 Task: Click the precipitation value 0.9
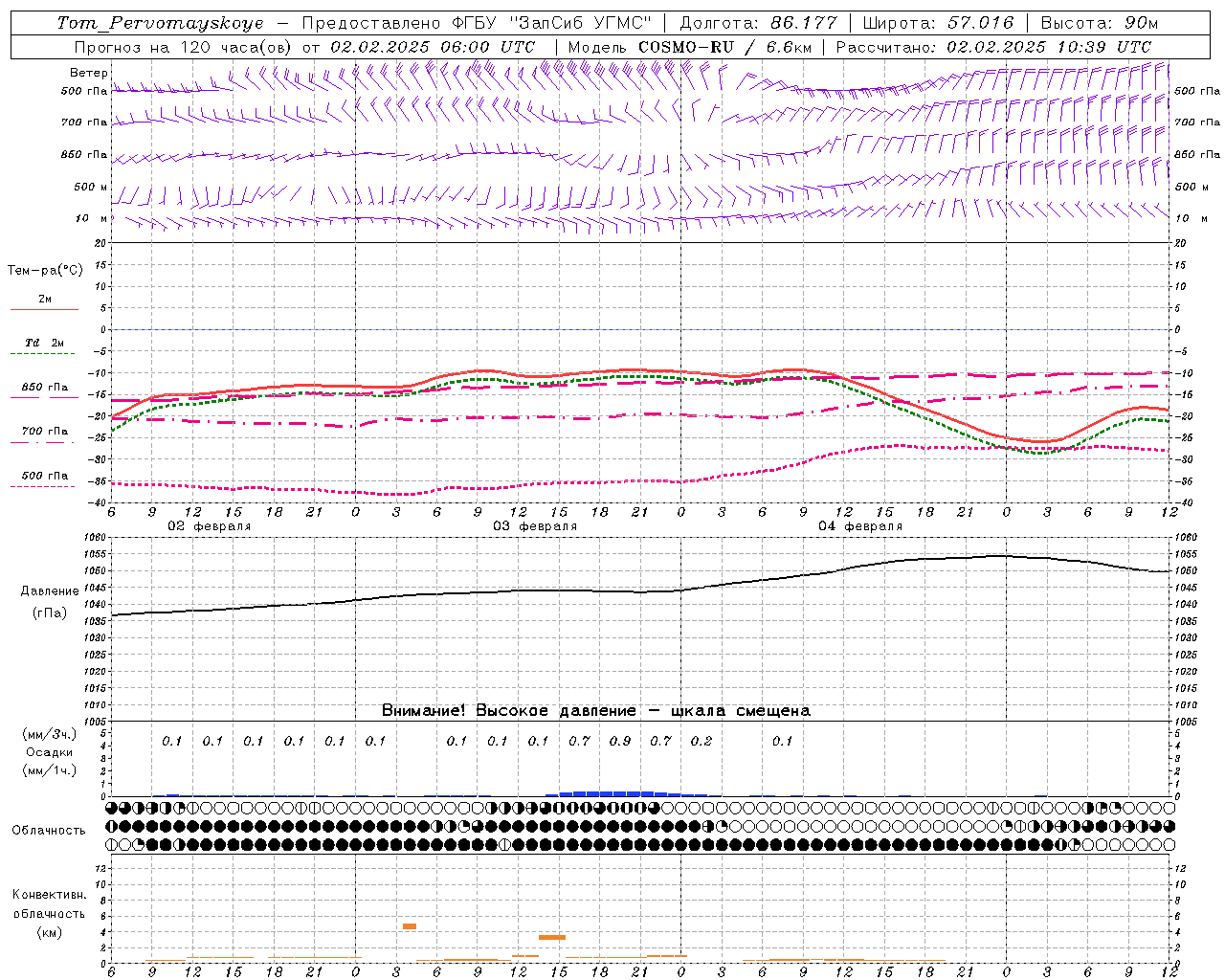coord(620,741)
